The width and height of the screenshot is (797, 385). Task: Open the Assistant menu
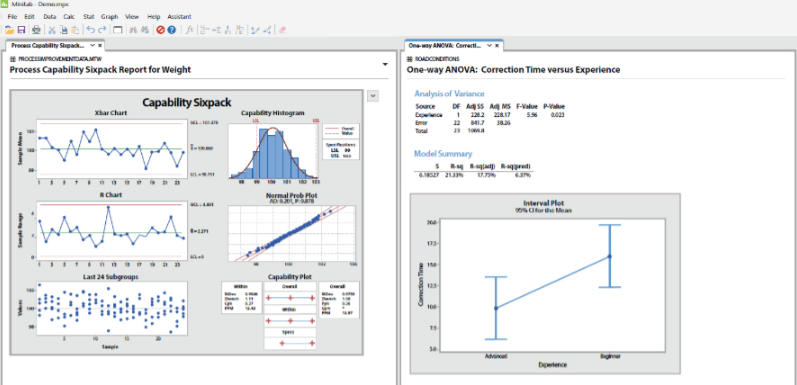click(x=179, y=17)
